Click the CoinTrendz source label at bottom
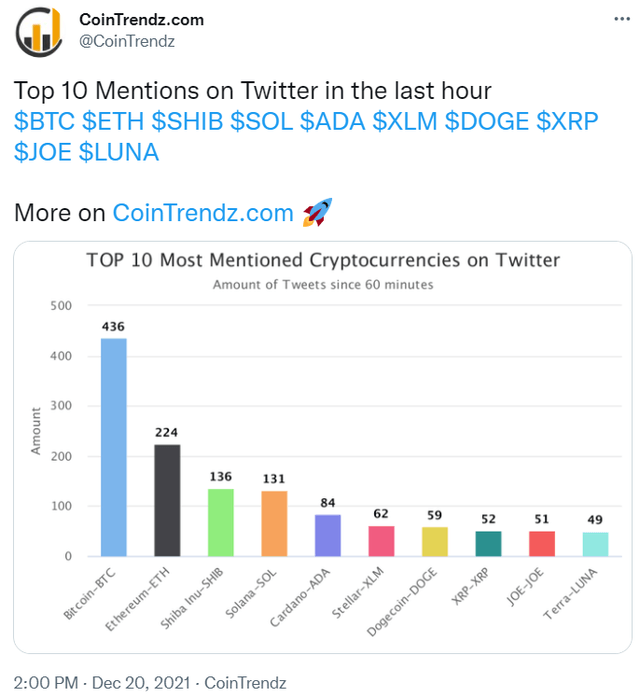Image resolution: width=640 pixels, height=698 pixels. (245, 682)
